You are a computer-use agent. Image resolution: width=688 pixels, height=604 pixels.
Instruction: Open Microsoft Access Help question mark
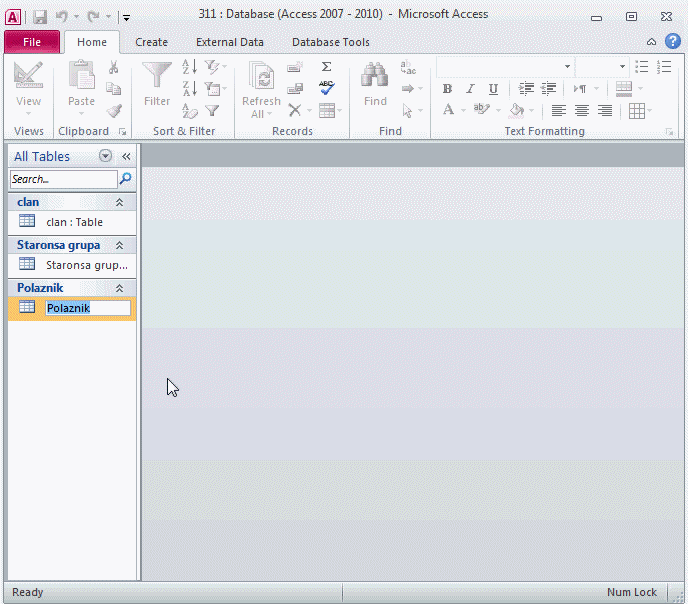pyautogui.click(x=673, y=41)
